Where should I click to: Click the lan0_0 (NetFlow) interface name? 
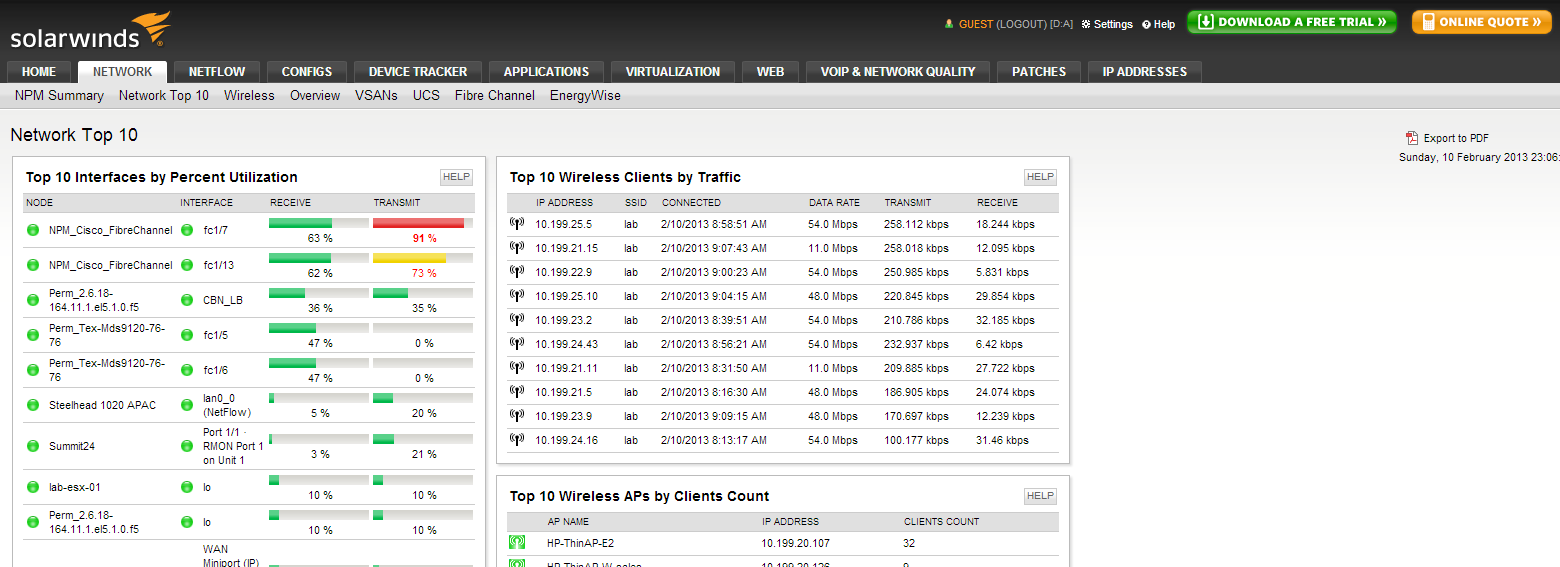point(227,405)
